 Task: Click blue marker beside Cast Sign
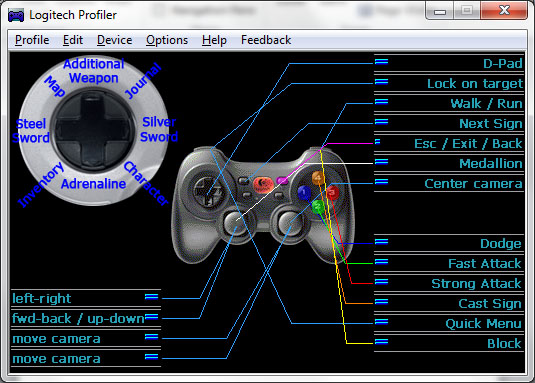pos(381,301)
